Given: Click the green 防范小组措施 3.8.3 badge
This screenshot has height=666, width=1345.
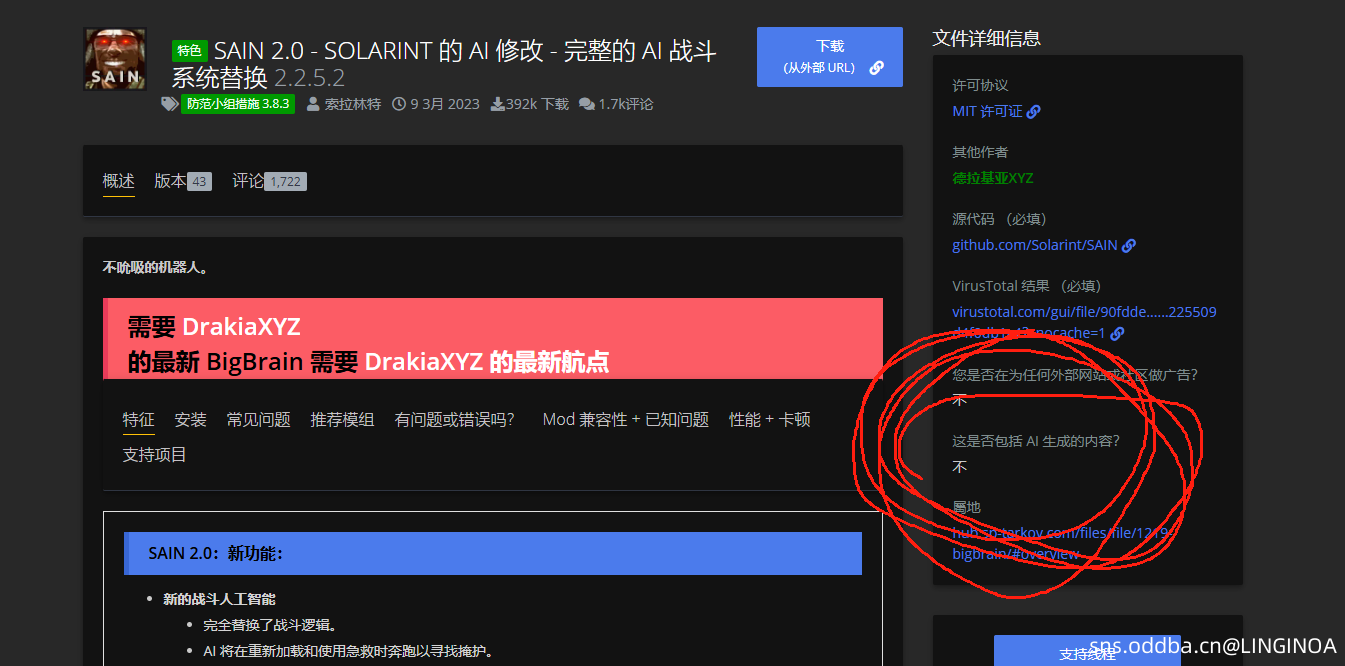Looking at the screenshot, I should click(x=238, y=104).
